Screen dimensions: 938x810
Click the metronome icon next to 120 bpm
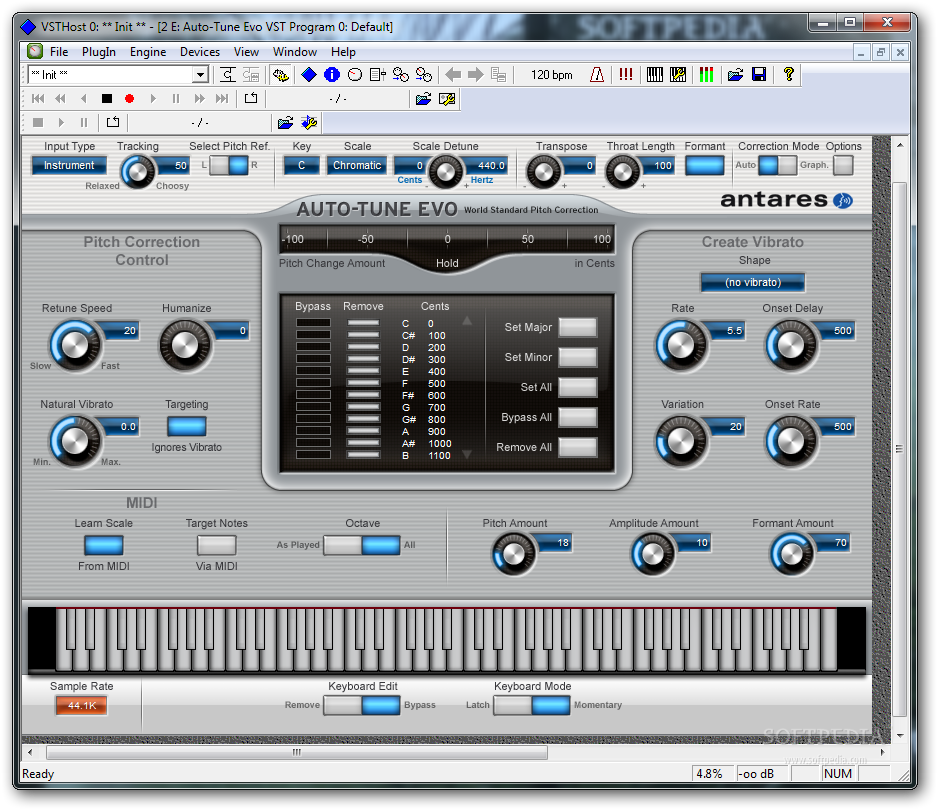click(597, 75)
